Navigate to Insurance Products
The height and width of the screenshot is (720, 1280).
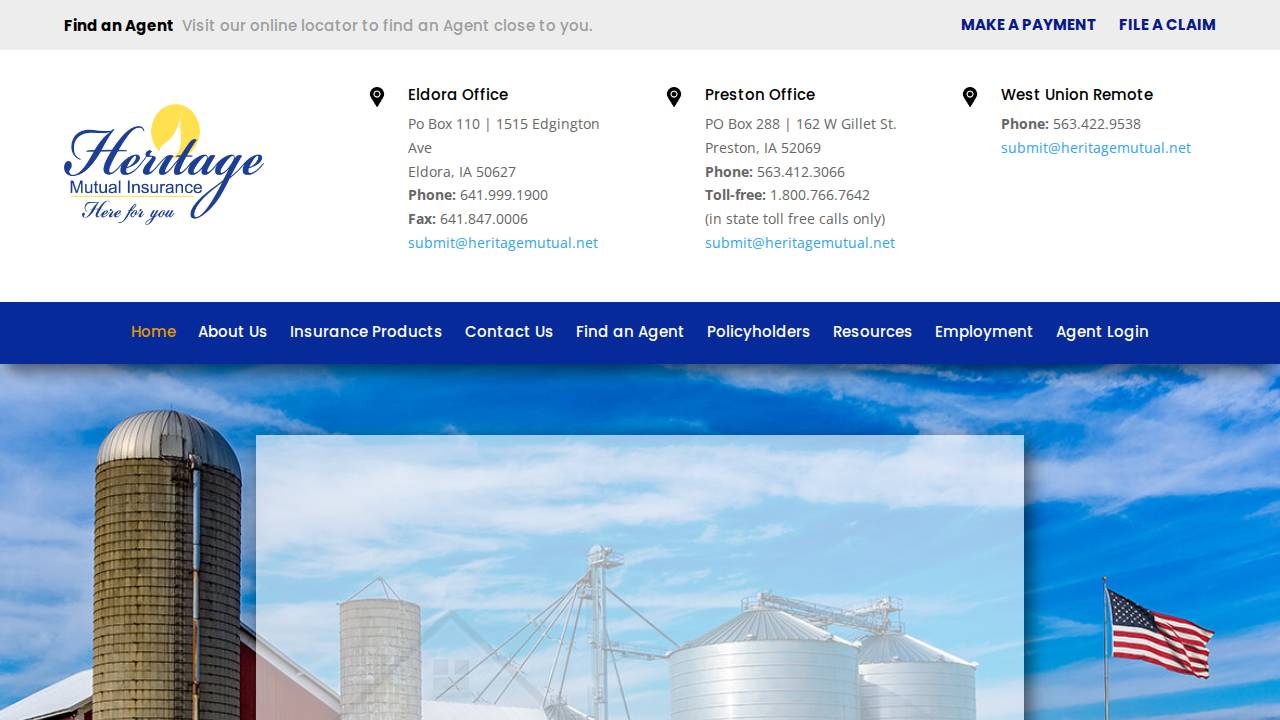coord(365,332)
